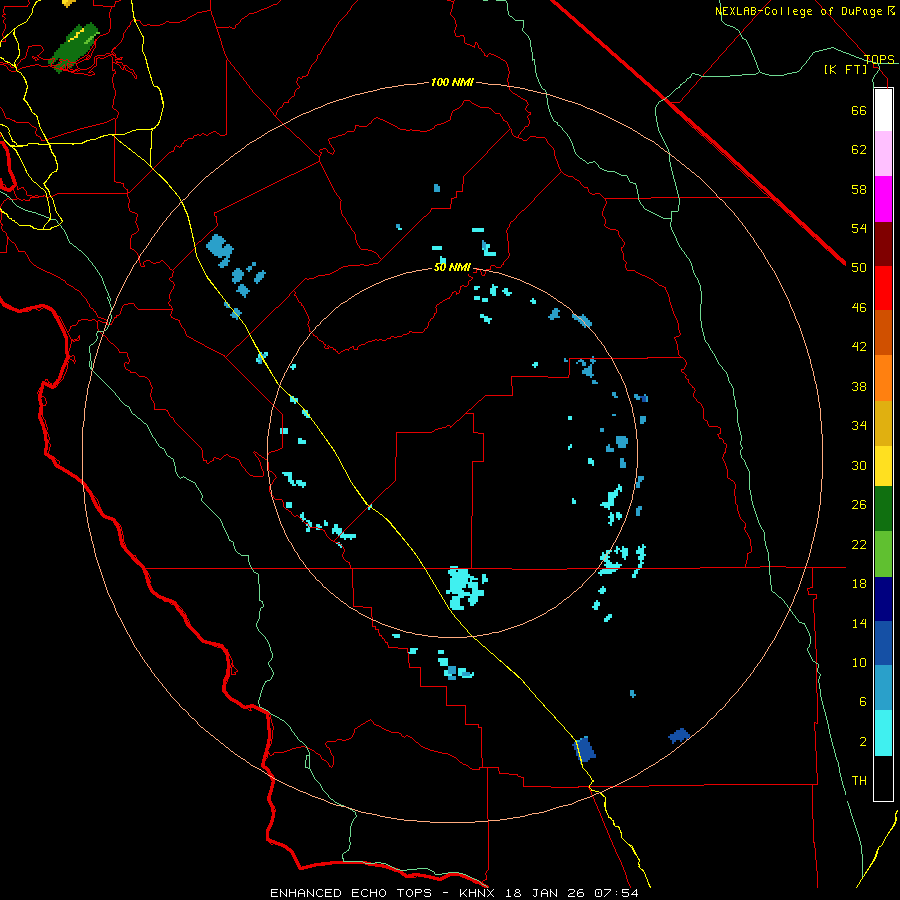Select the magenta 58 kft legend swatch
The image size is (900, 900).
(883, 199)
